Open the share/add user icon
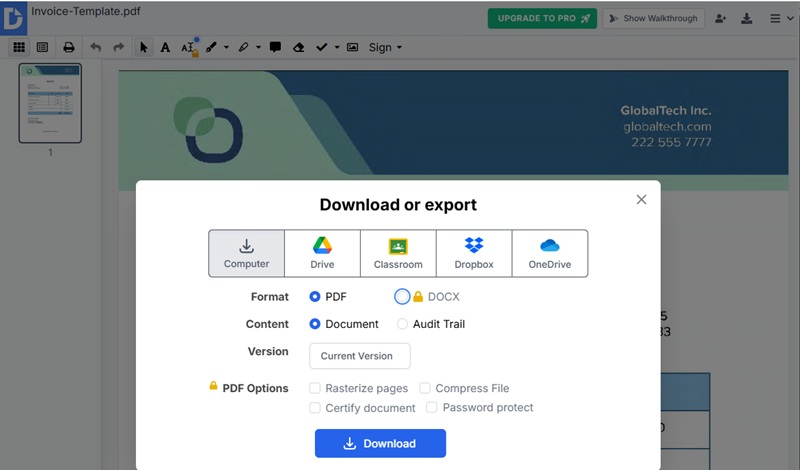Screen dimensions: 800x470 point(720,19)
